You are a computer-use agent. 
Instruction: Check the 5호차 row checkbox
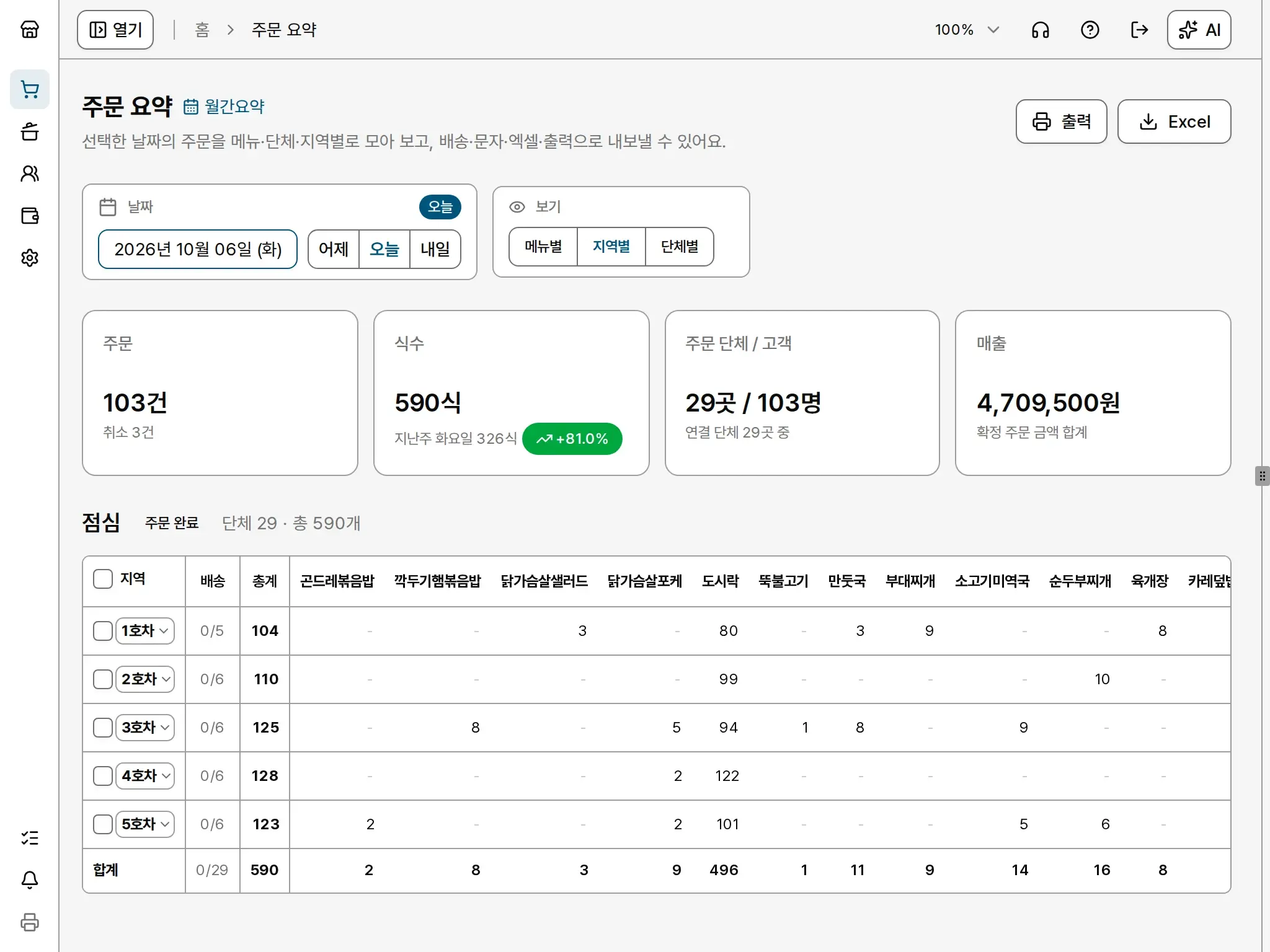(103, 824)
